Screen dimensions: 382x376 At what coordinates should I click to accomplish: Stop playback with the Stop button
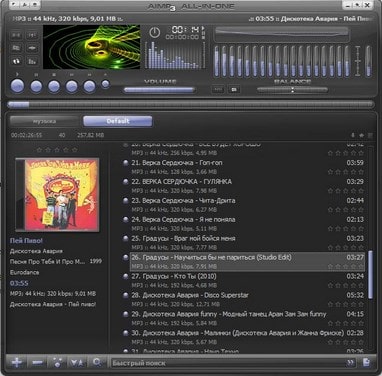[54, 86]
